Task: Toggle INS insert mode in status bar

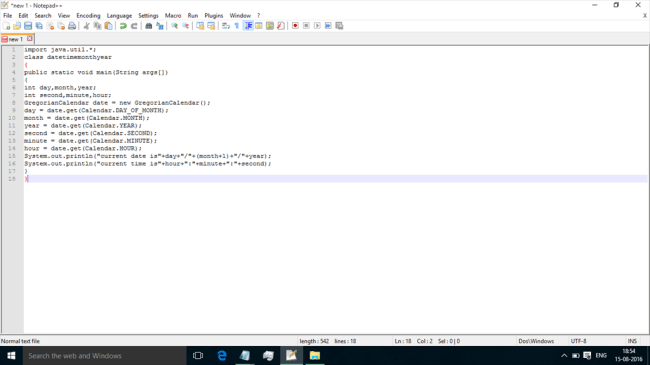Action: point(632,341)
